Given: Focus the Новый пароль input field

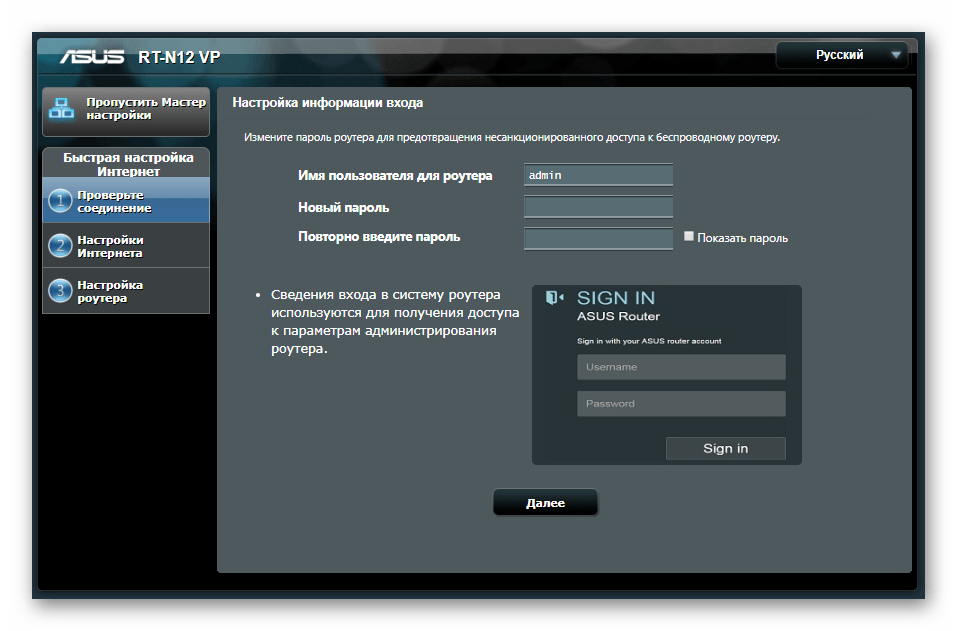Looking at the screenshot, I should click(x=598, y=207).
